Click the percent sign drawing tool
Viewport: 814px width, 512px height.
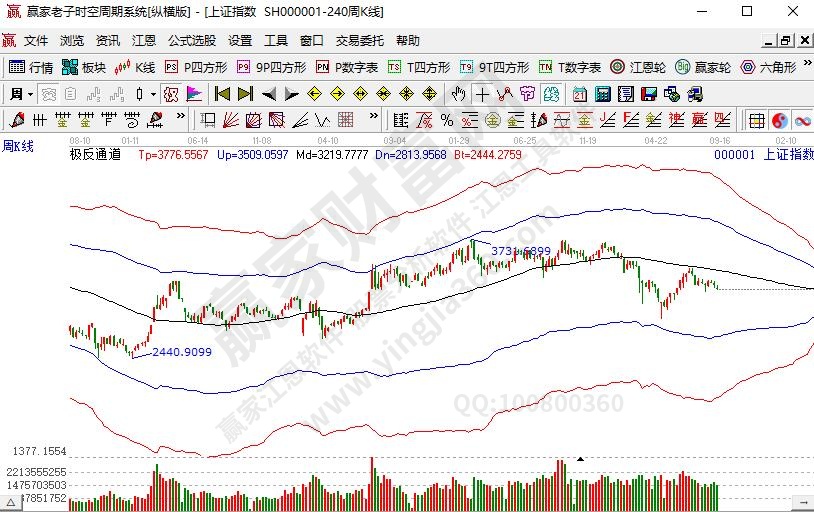[447, 120]
